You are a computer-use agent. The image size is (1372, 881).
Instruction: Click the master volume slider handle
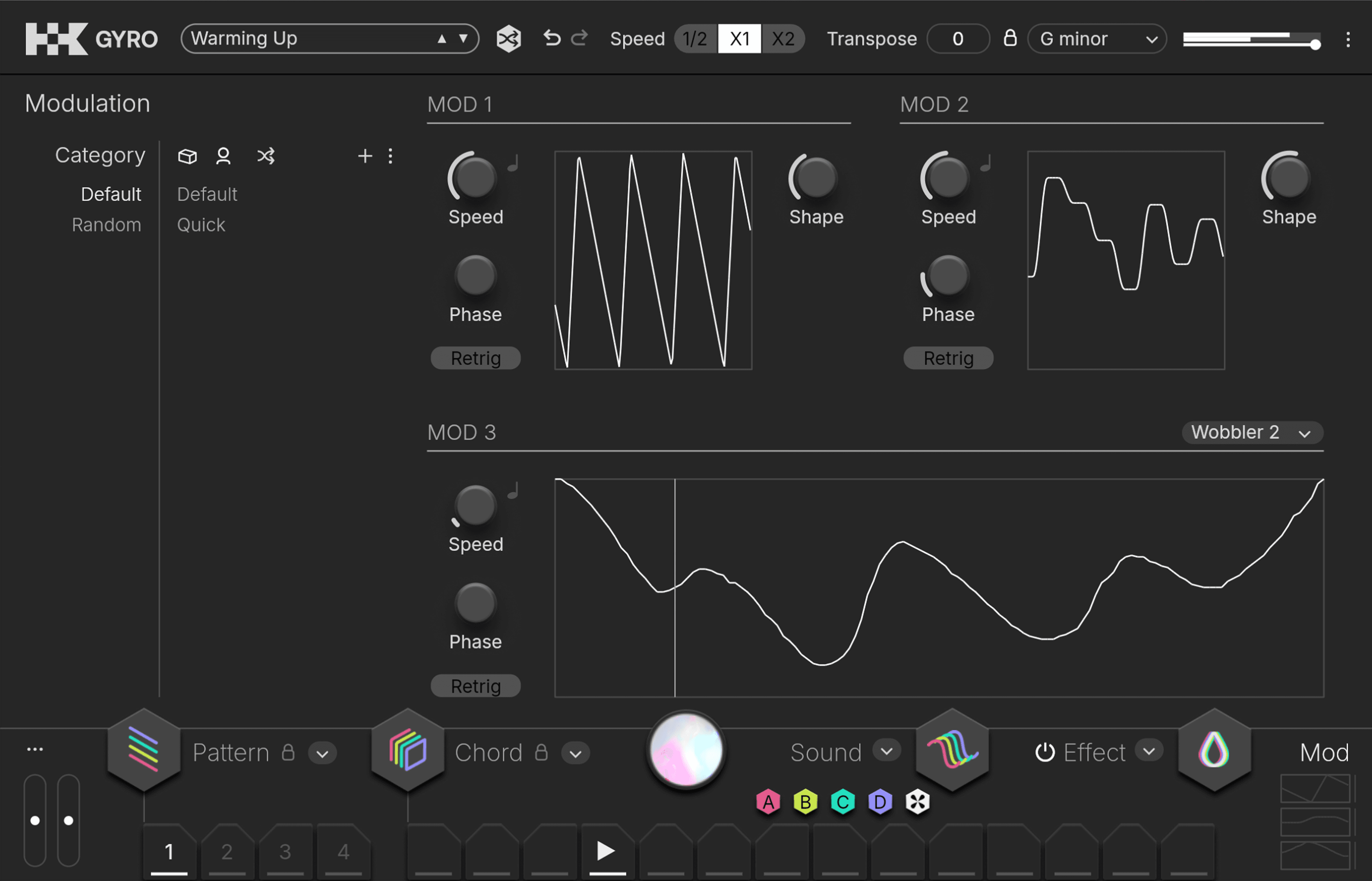click(x=1315, y=44)
